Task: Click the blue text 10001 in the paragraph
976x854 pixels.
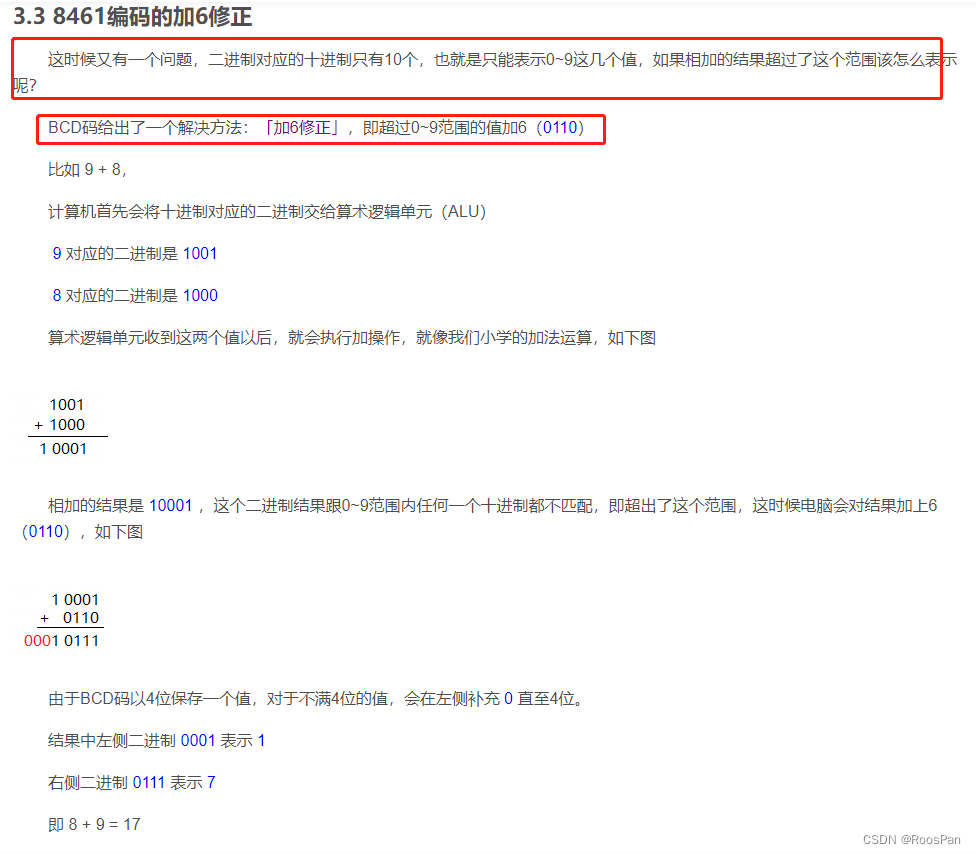Action: tap(170, 506)
